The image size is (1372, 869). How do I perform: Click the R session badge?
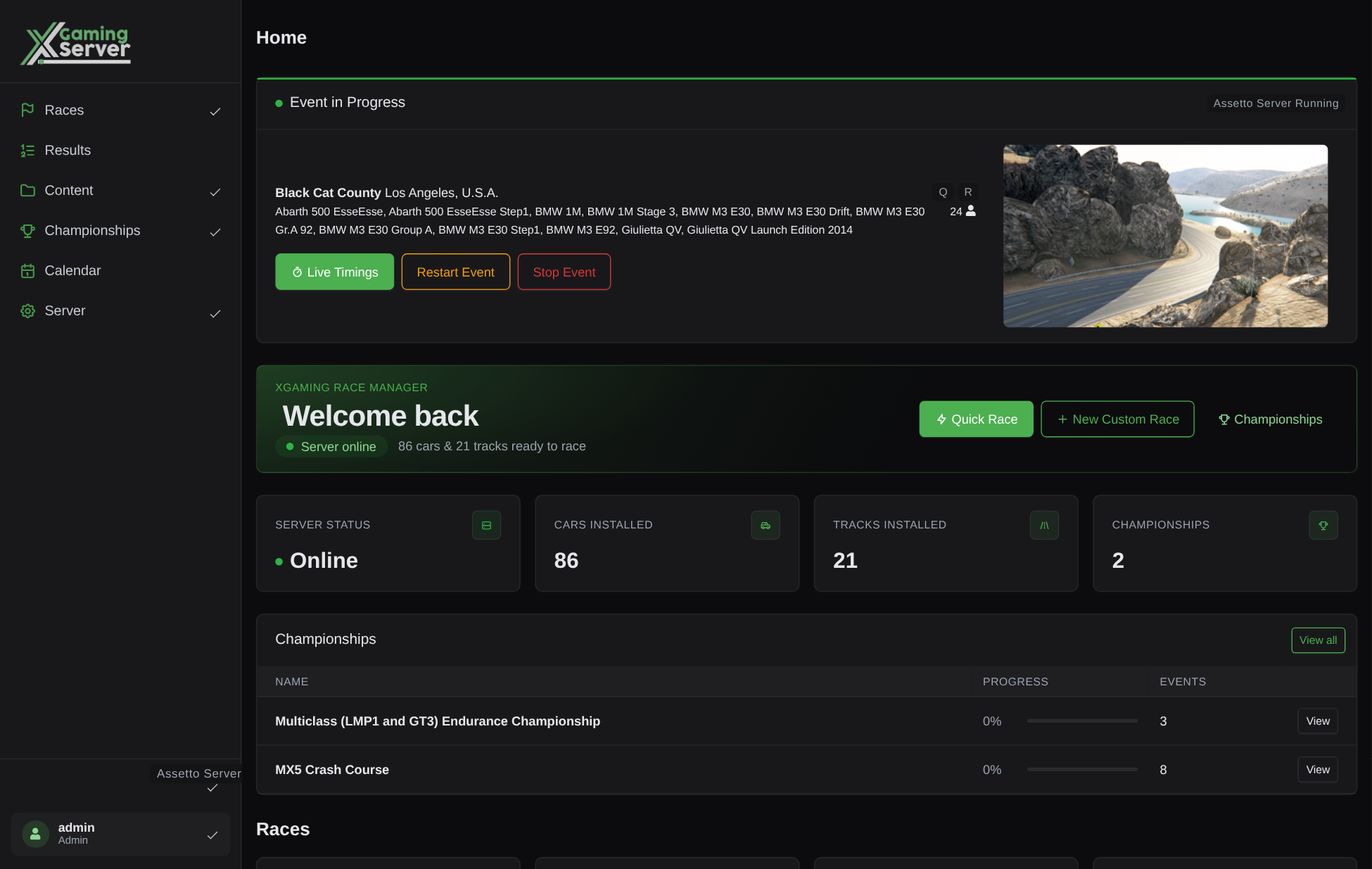[x=968, y=192]
